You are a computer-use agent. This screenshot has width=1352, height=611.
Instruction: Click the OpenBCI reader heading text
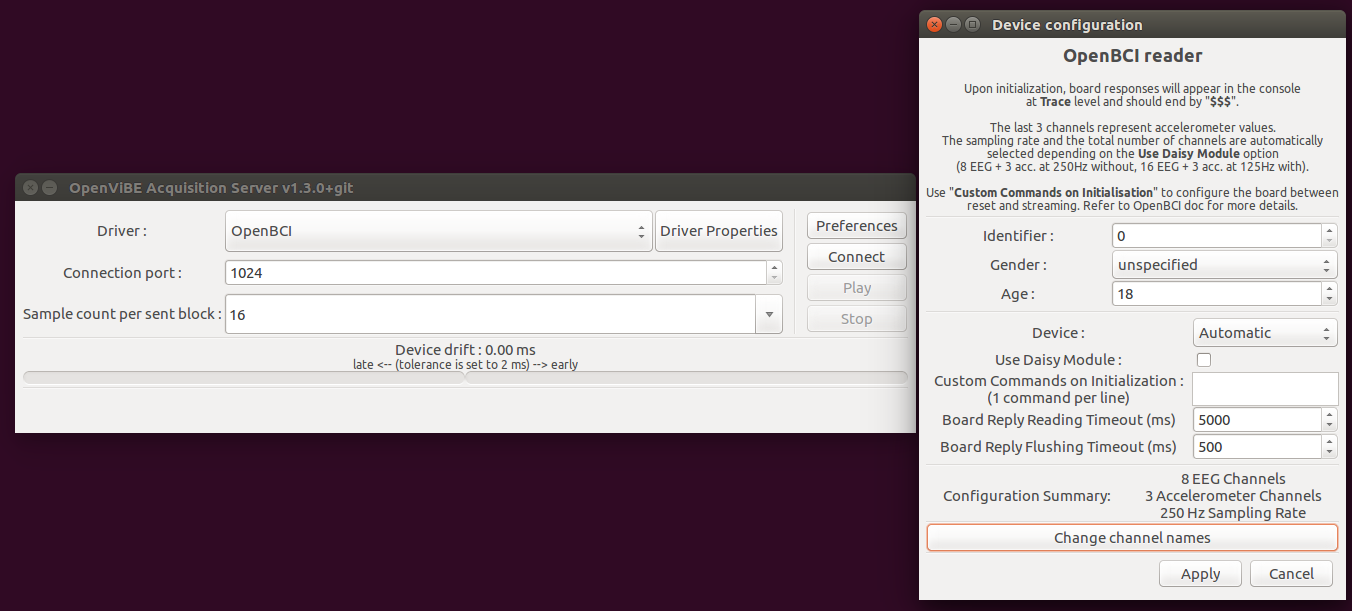(1132, 56)
